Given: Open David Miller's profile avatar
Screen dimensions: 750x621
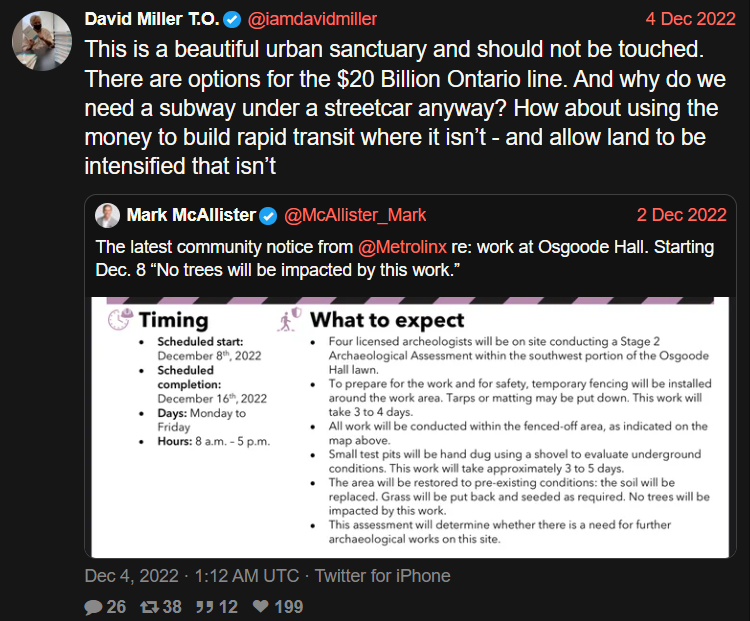Looking at the screenshot, I should point(41,42).
